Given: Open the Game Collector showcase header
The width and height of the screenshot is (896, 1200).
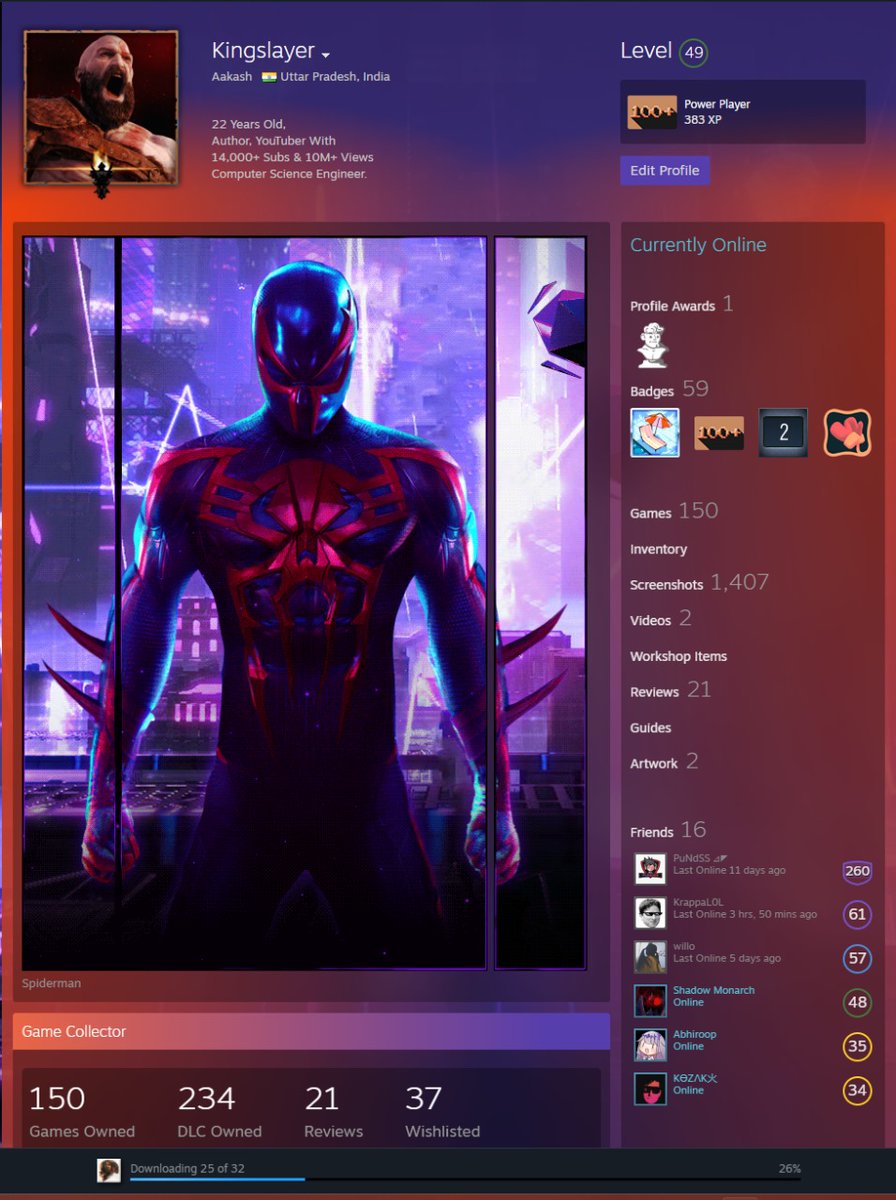Looking at the screenshot, I should [311, 1031].
